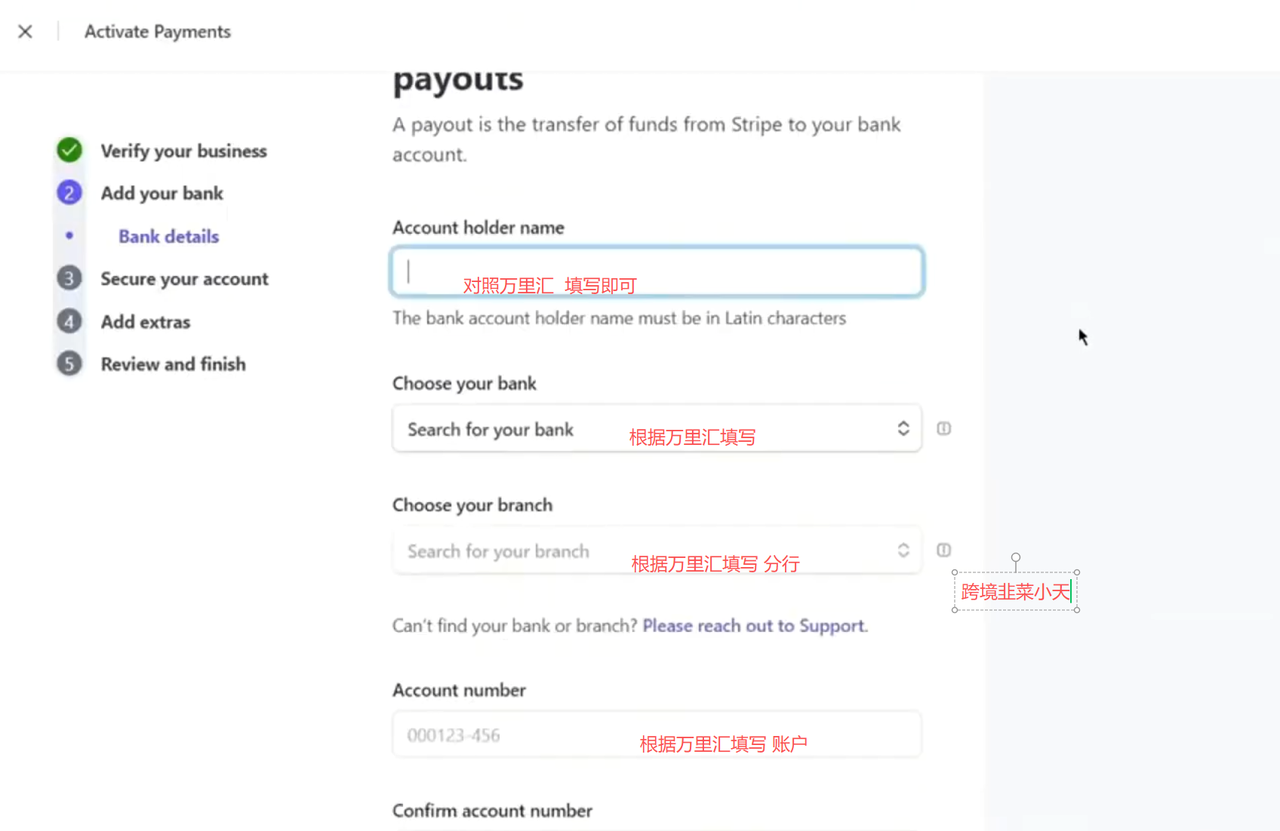The width and height of the screenshot is (1280, 831).
Task: Open the Bank details sub-step
Action: pyautogui.click(x=168, y=236)
